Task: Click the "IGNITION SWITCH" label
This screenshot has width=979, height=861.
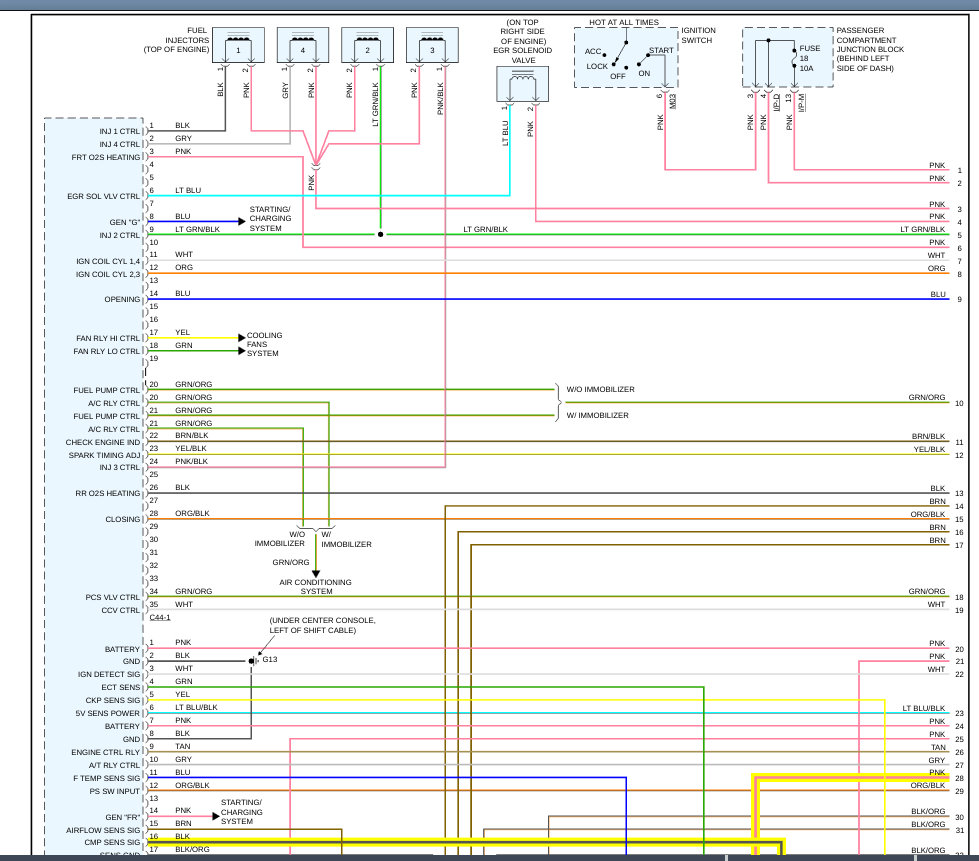Action: click(699, 35)
